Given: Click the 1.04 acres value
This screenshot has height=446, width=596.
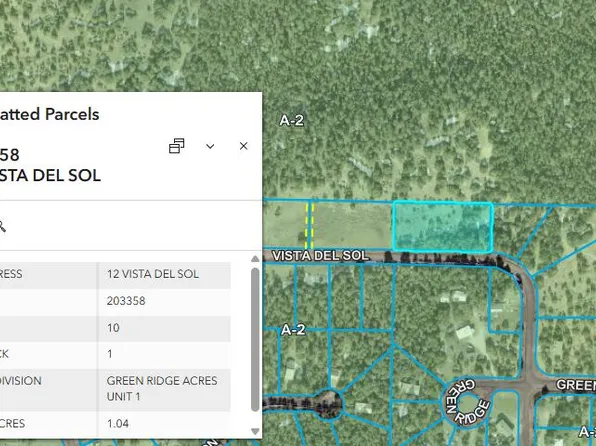Looking at the screenshot, I should [x=118, y=424].
